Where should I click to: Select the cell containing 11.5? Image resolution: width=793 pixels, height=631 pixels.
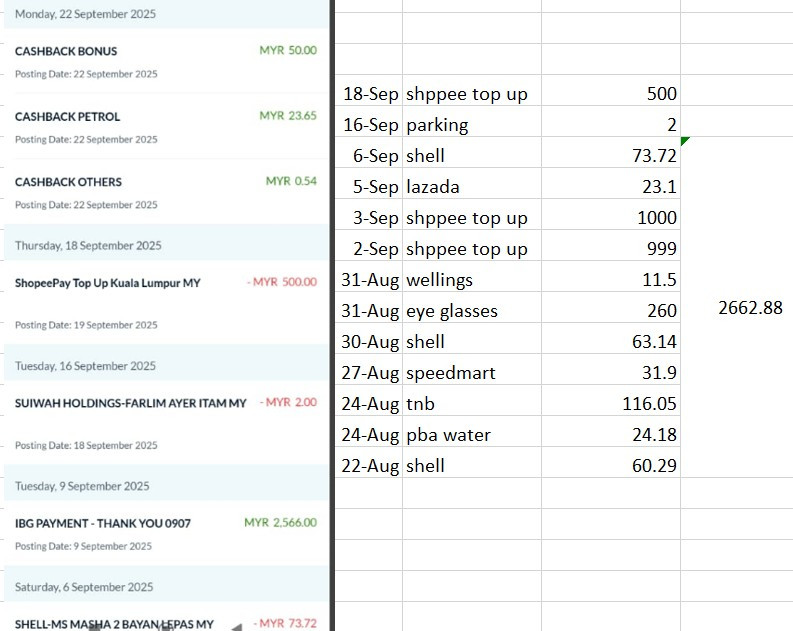[x=611, y=277]
